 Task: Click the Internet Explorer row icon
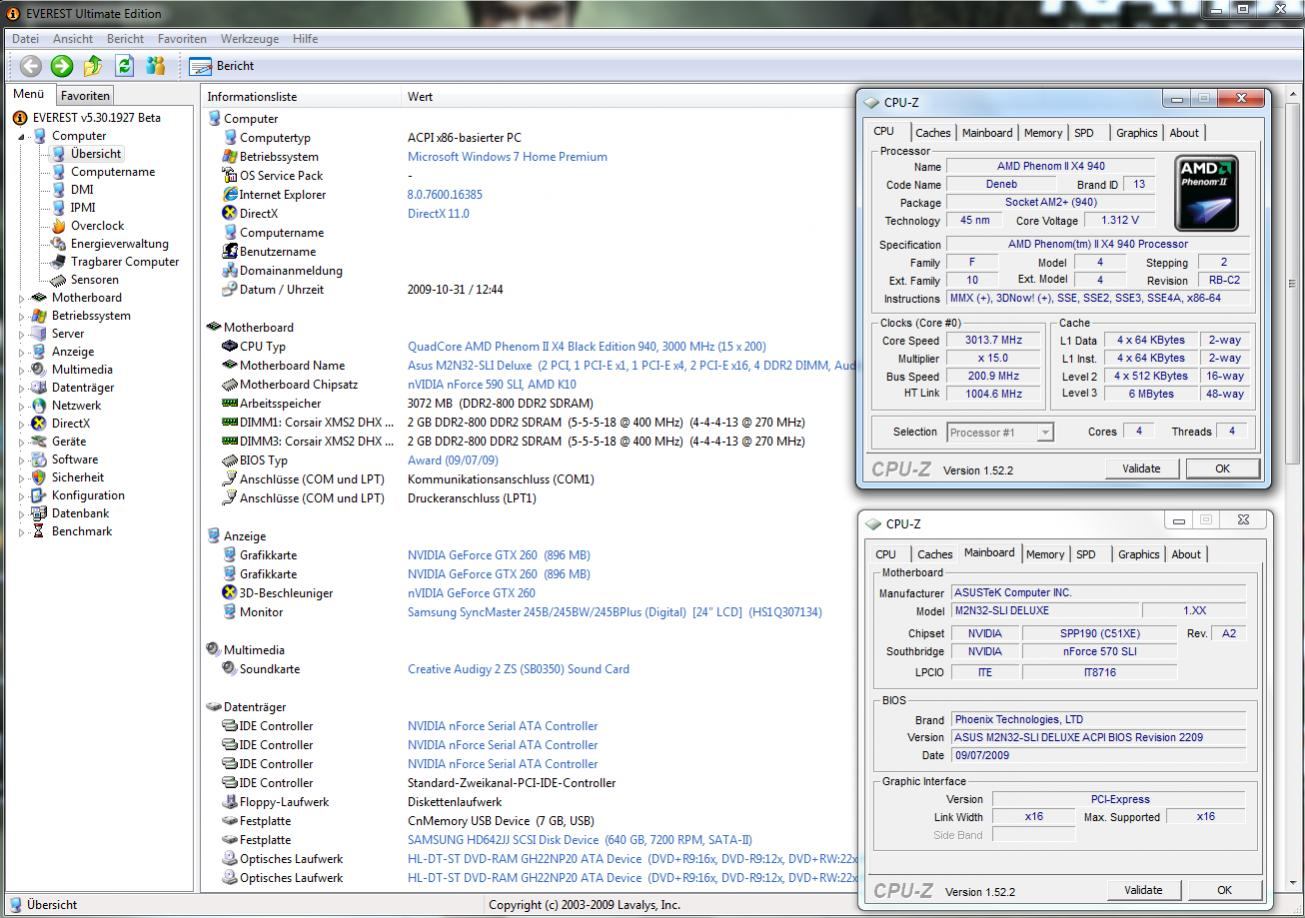point(230,195)
